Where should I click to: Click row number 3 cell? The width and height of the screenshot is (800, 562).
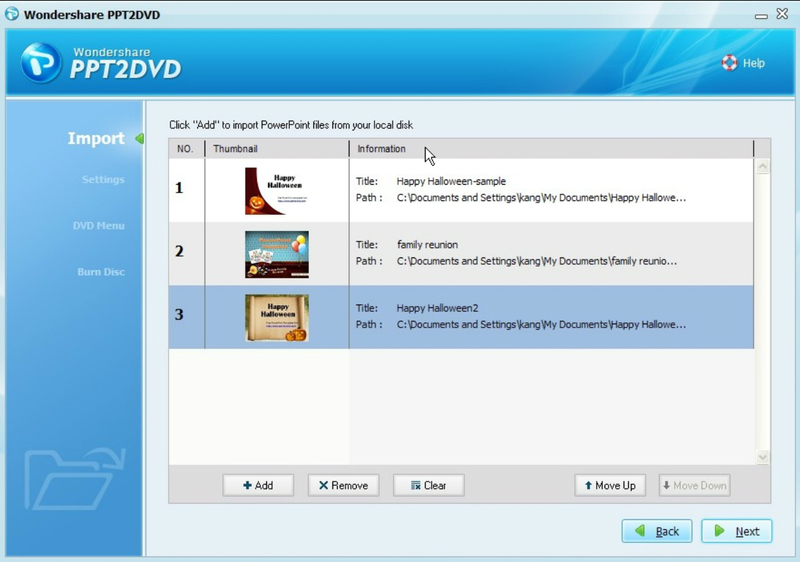[187, 317]
